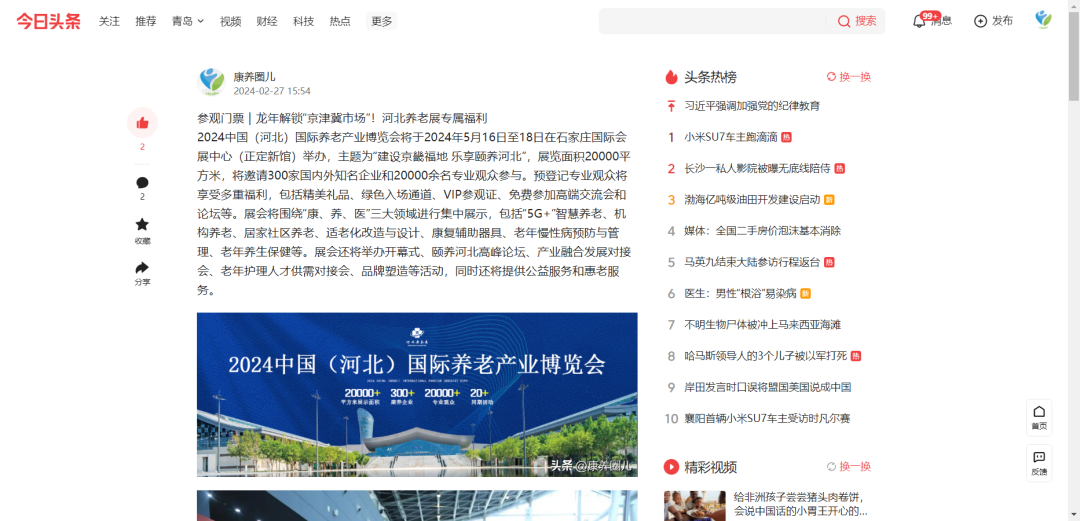Refresh hot list with 换一换
This screenshot has width=1080, height=521.
point(849,77)
